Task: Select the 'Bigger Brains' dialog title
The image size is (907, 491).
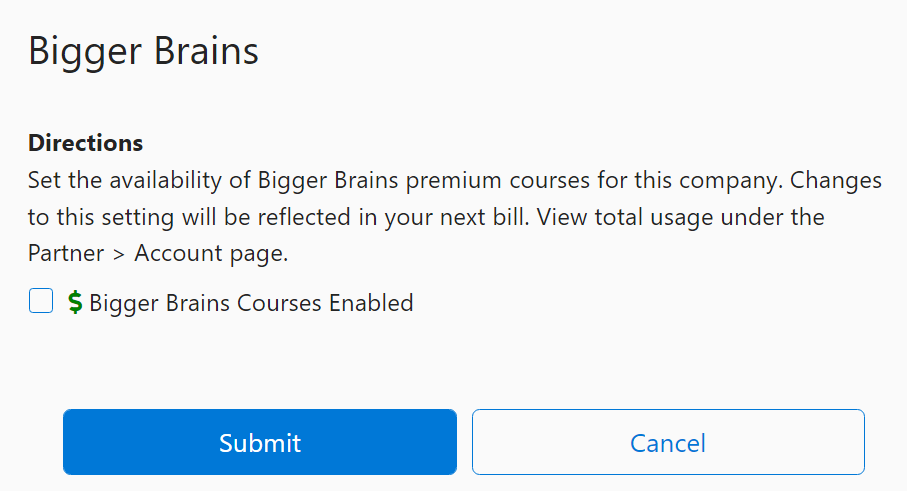Action: tap(143, 51)
